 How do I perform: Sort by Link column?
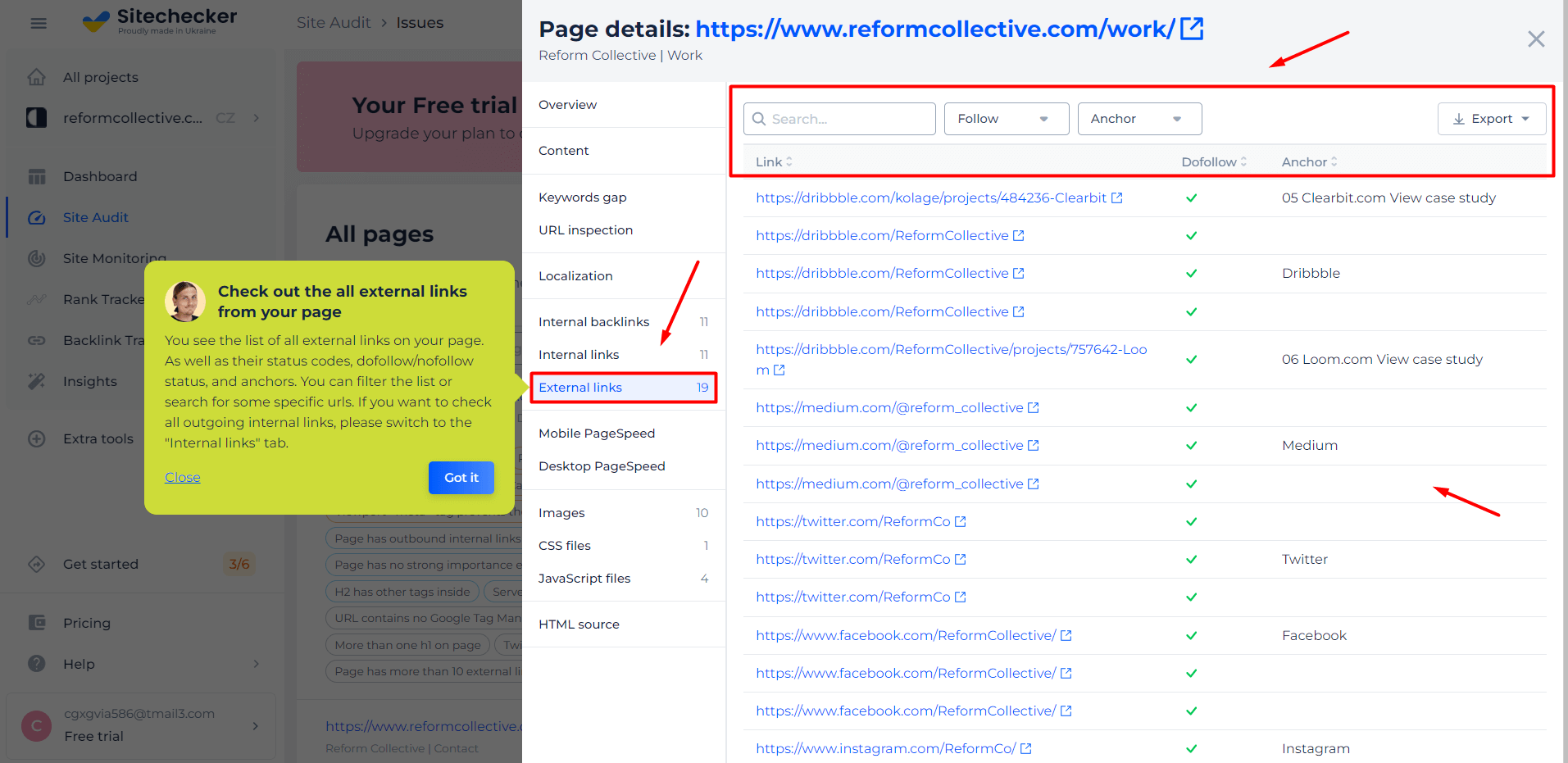pos(774,162)
